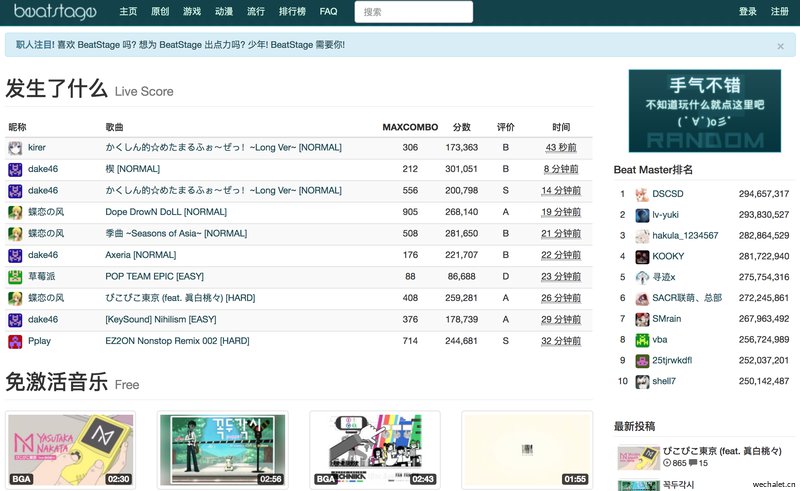Open the 02:43 BGA song thumbnail
This screenshot has width=800, height=491.
(374, 450)
